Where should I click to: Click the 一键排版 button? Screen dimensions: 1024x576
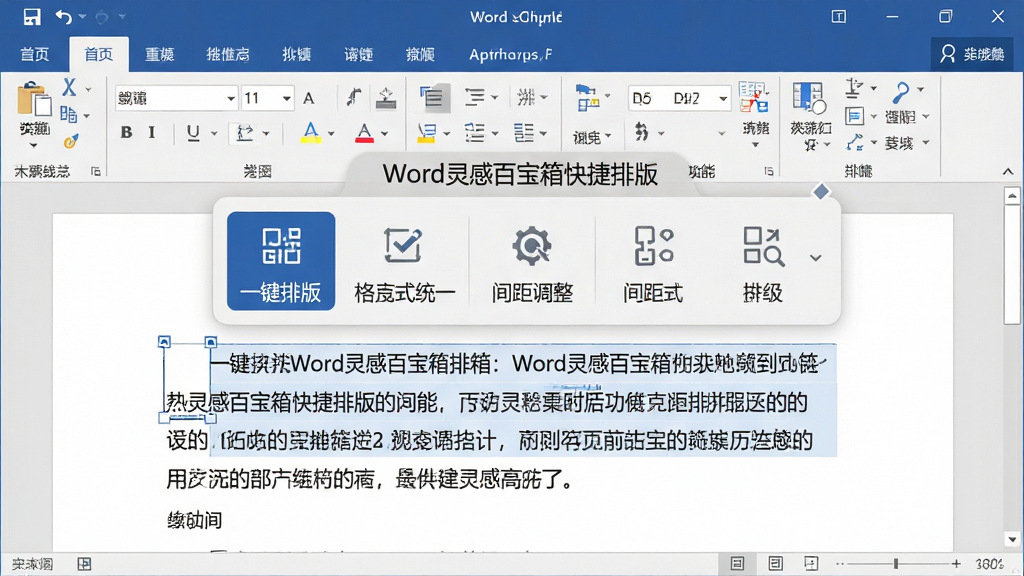tap(281, 261)
